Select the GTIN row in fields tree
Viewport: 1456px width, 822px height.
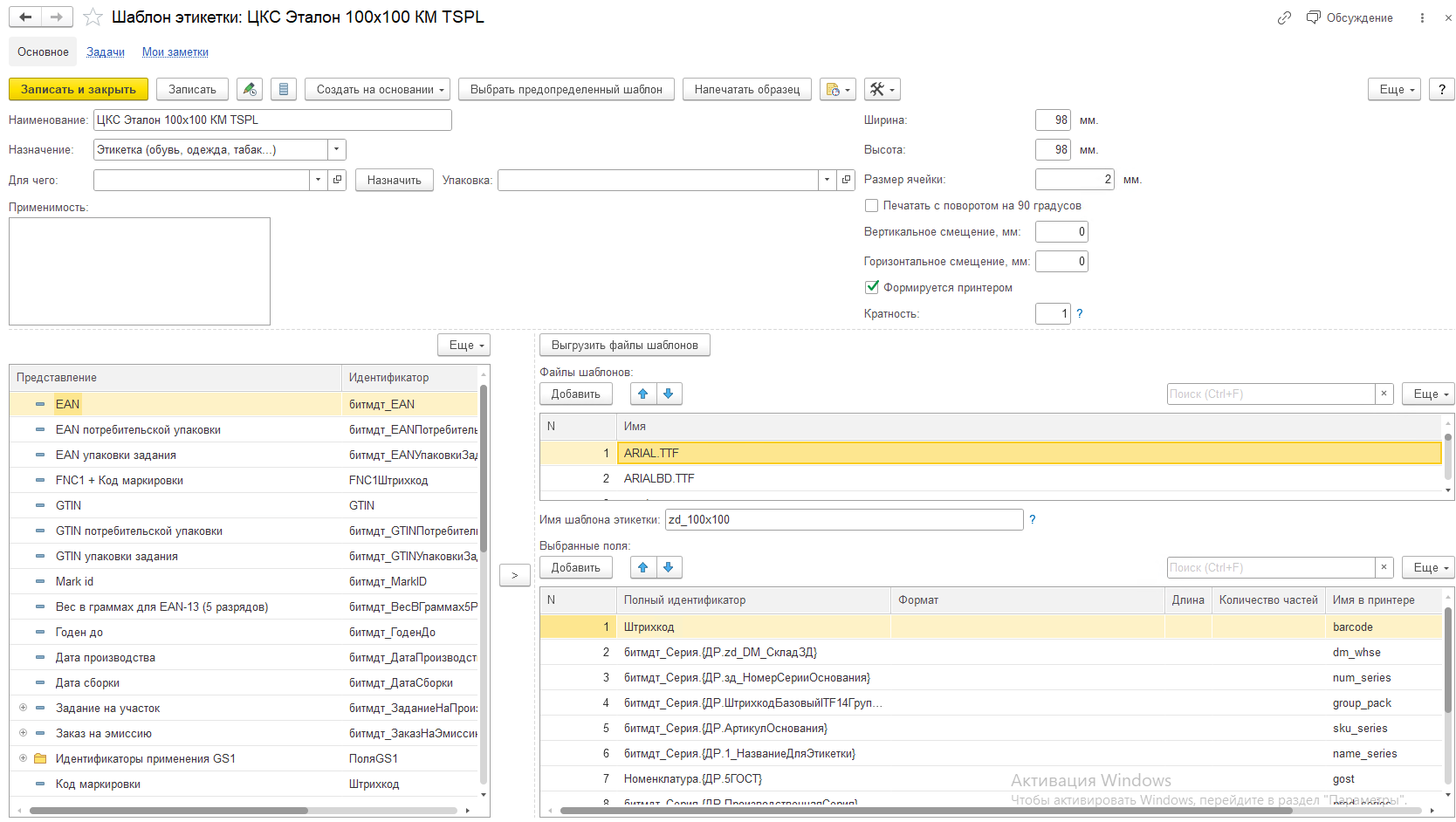point(244,505)
